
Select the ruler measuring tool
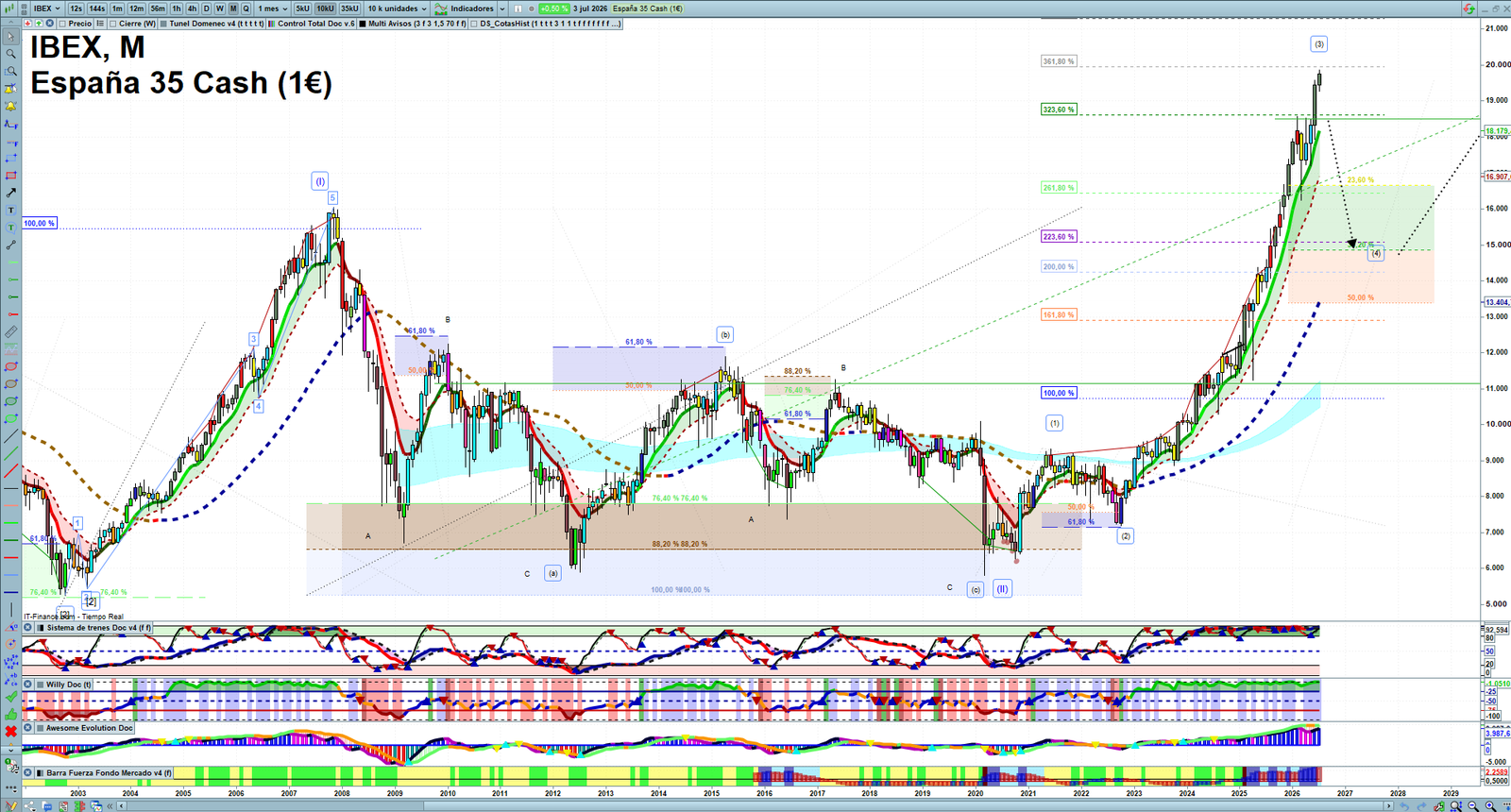coord(11,331)
